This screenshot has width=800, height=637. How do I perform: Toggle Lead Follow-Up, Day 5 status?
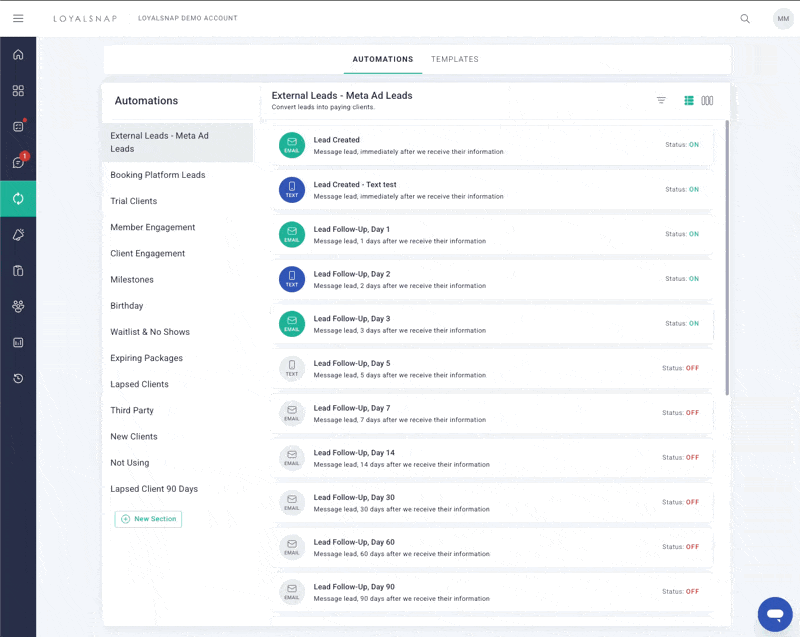[x=691, y=368]
